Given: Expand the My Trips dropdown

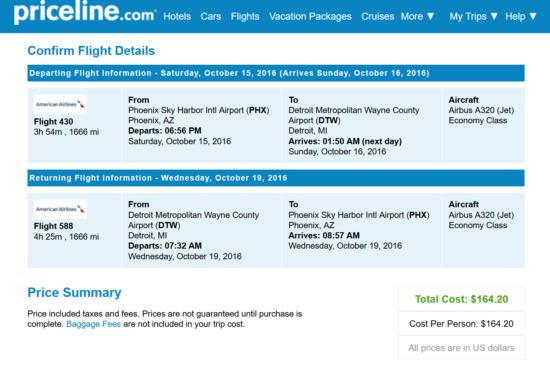Looking at the screenshot, I should [474, 16].
